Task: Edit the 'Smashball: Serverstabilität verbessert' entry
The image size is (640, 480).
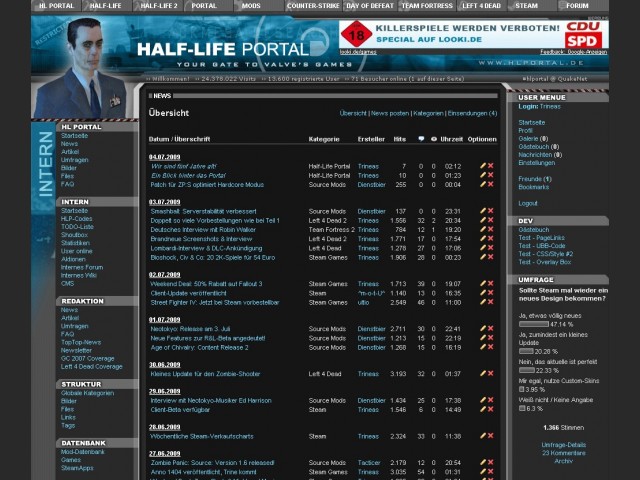Action: 483,211
